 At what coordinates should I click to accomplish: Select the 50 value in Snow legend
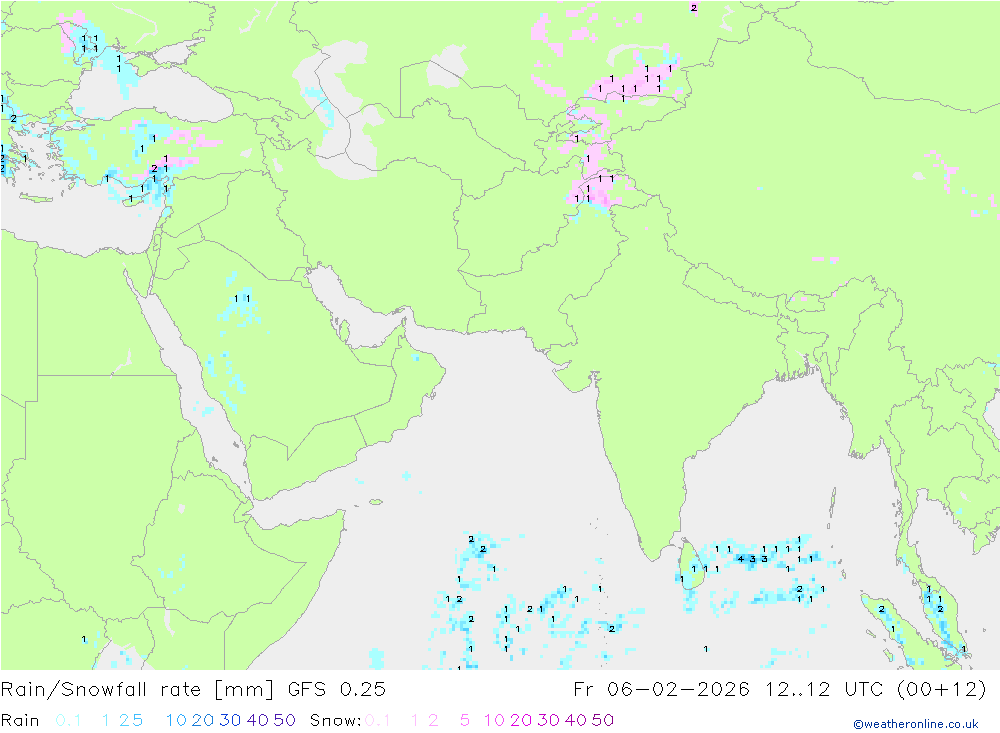pyautogui.click(x=603, y=720)
